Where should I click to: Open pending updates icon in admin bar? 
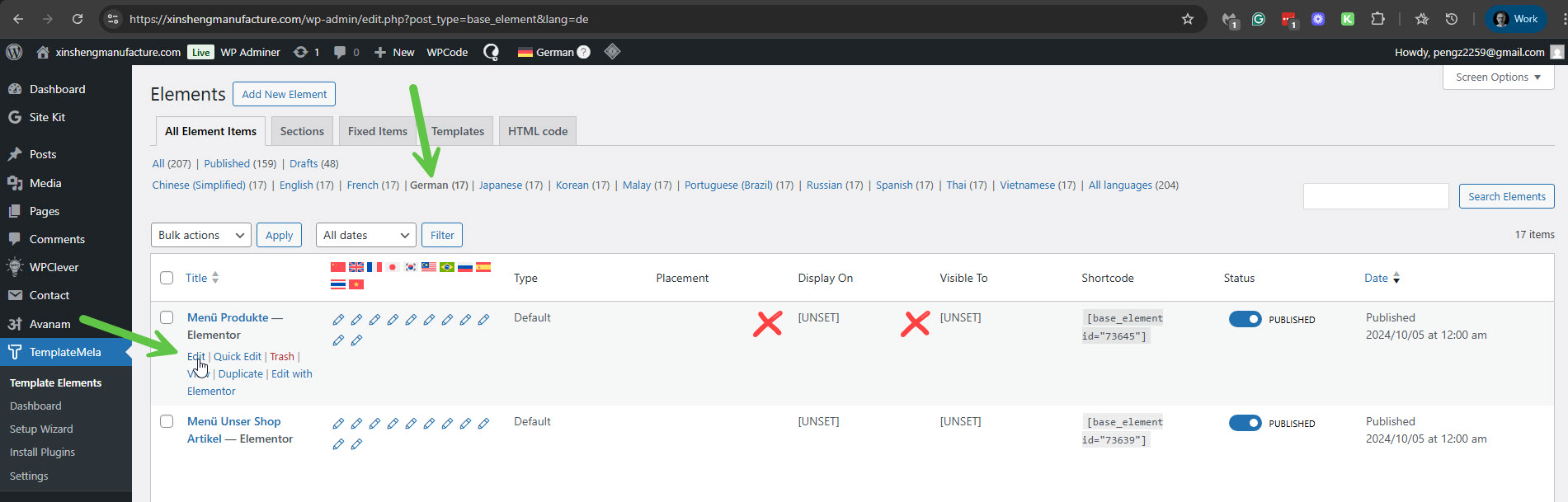(306, 52)
